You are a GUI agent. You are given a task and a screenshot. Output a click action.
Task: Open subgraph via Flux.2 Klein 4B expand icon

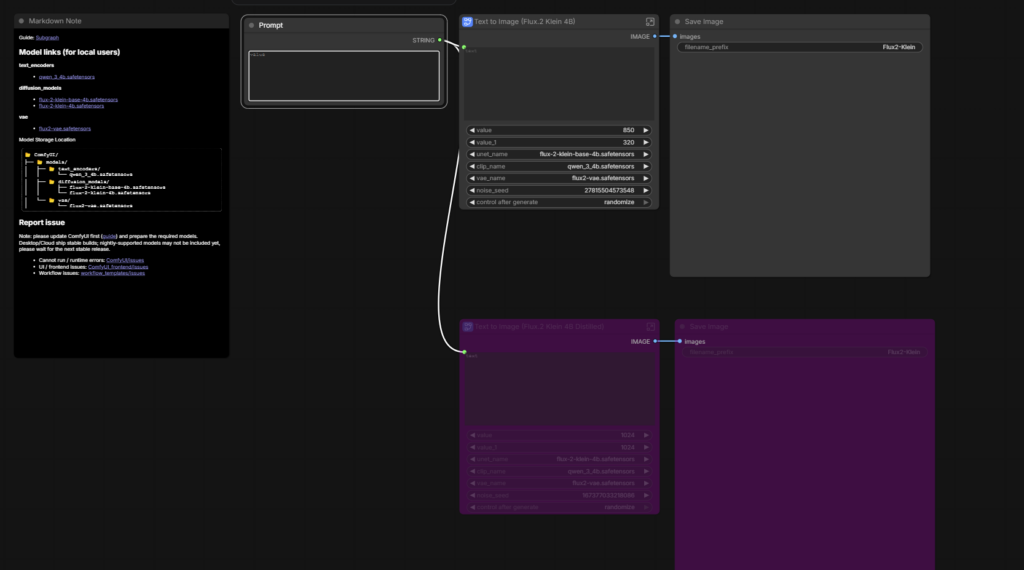650,21
